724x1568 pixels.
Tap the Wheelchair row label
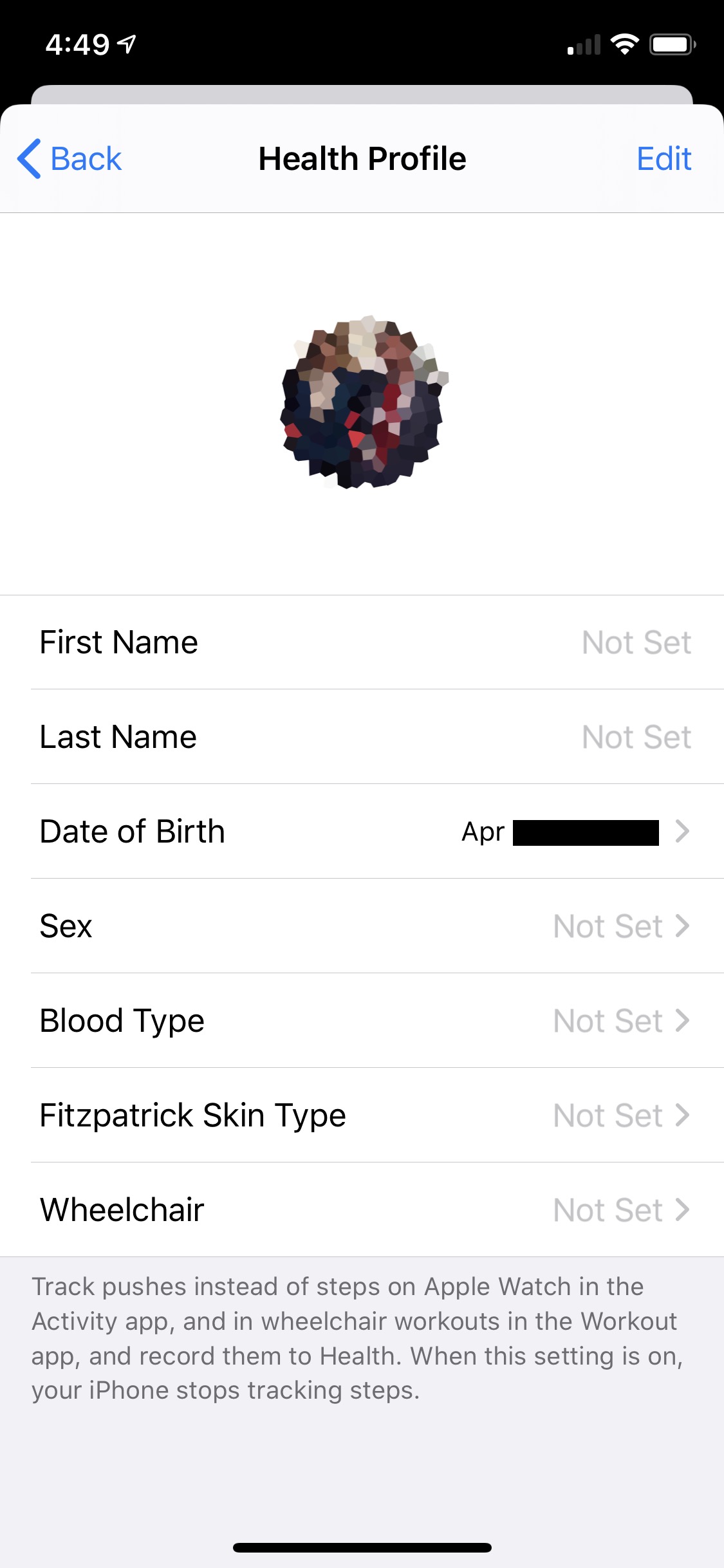(x=122, y=1209)
